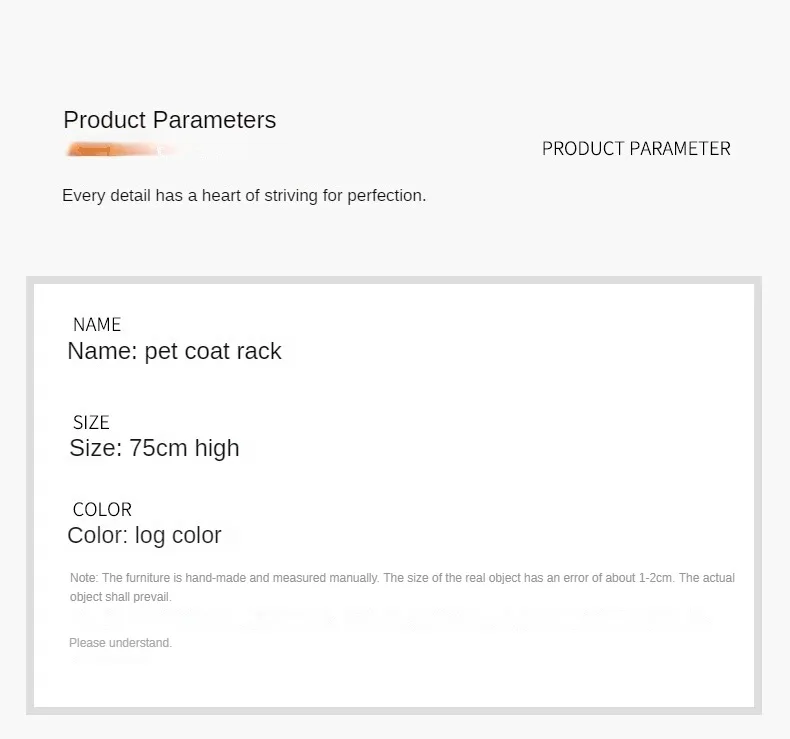
Task: Click the '75cm high' size value
Action: point(184,448)
